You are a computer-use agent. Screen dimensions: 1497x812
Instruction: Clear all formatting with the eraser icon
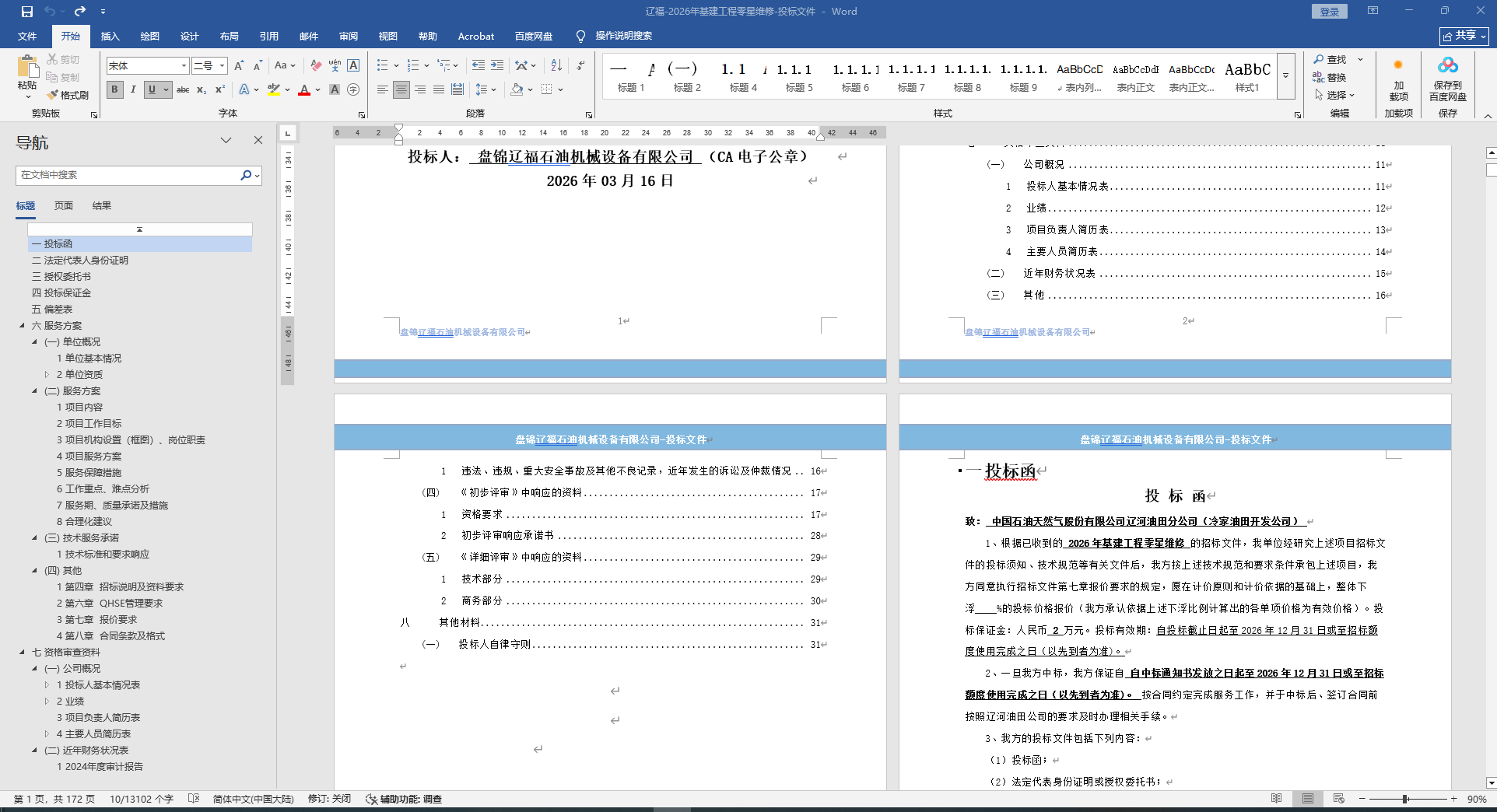point(316,66)
